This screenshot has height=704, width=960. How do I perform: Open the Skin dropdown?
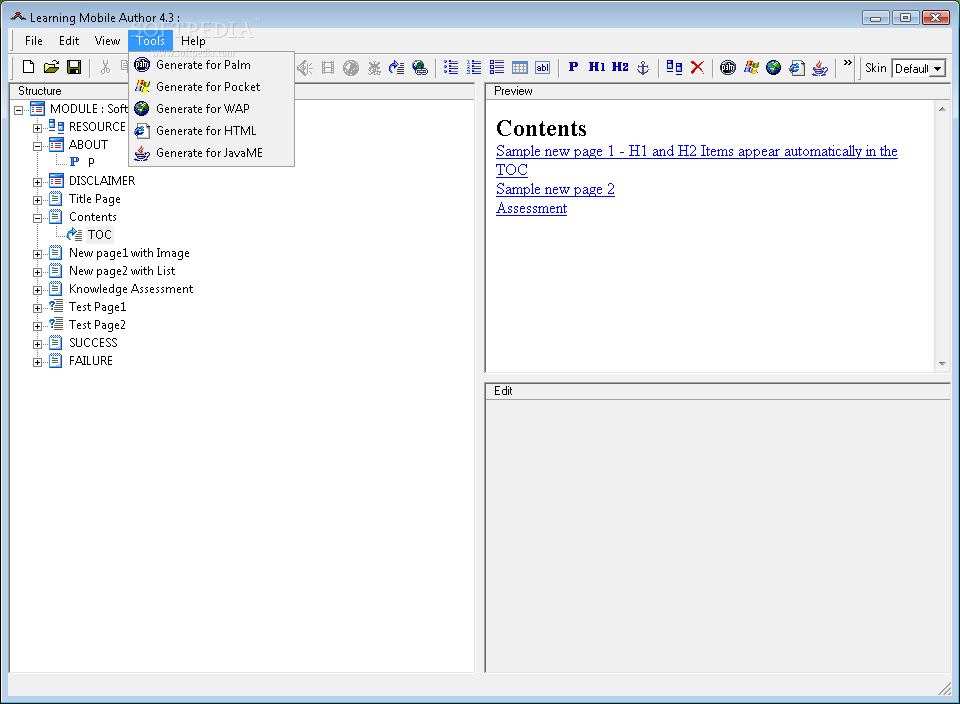(937, 69)
